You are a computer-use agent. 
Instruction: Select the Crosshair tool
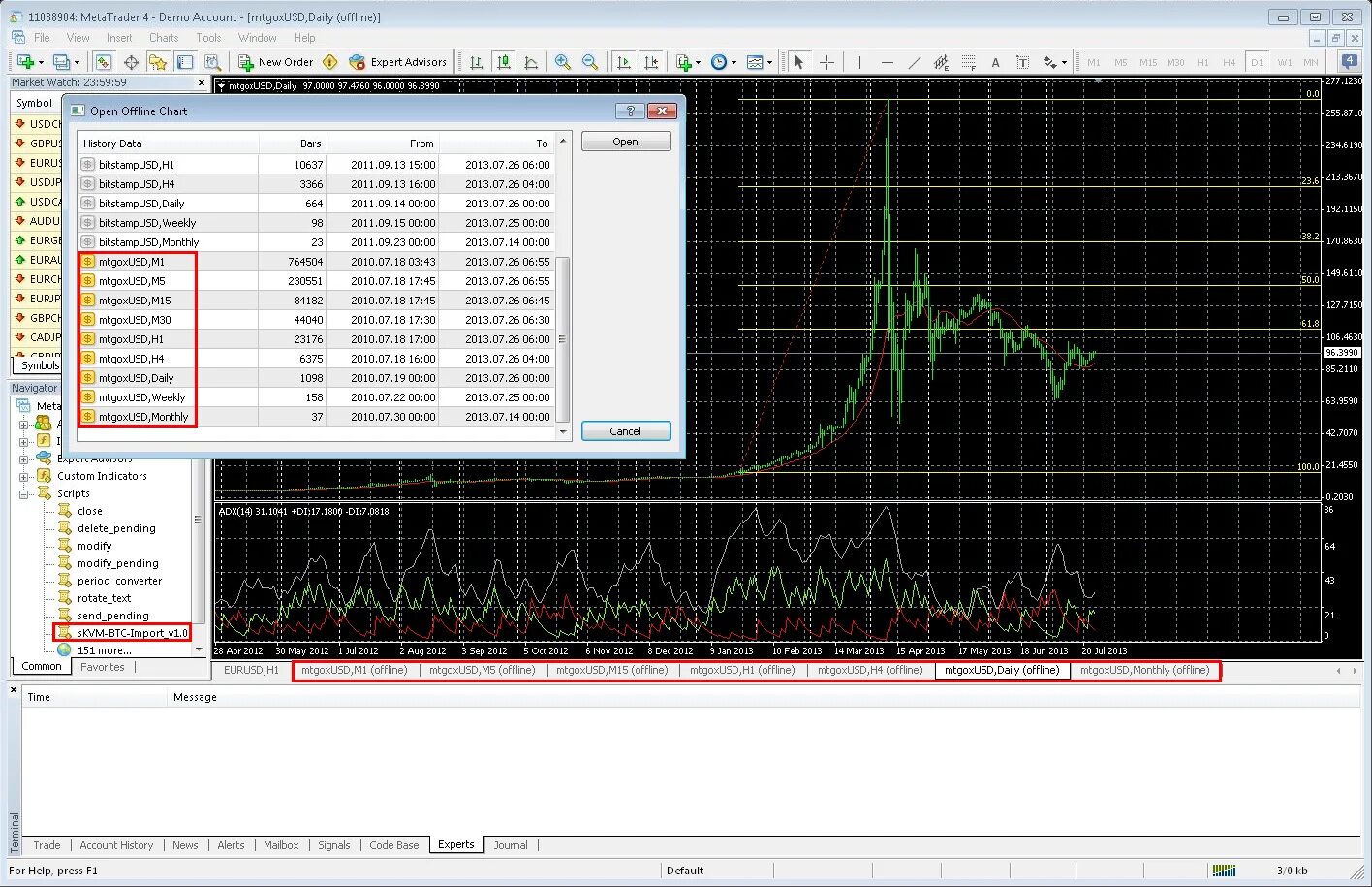click(x=826, y=62)
